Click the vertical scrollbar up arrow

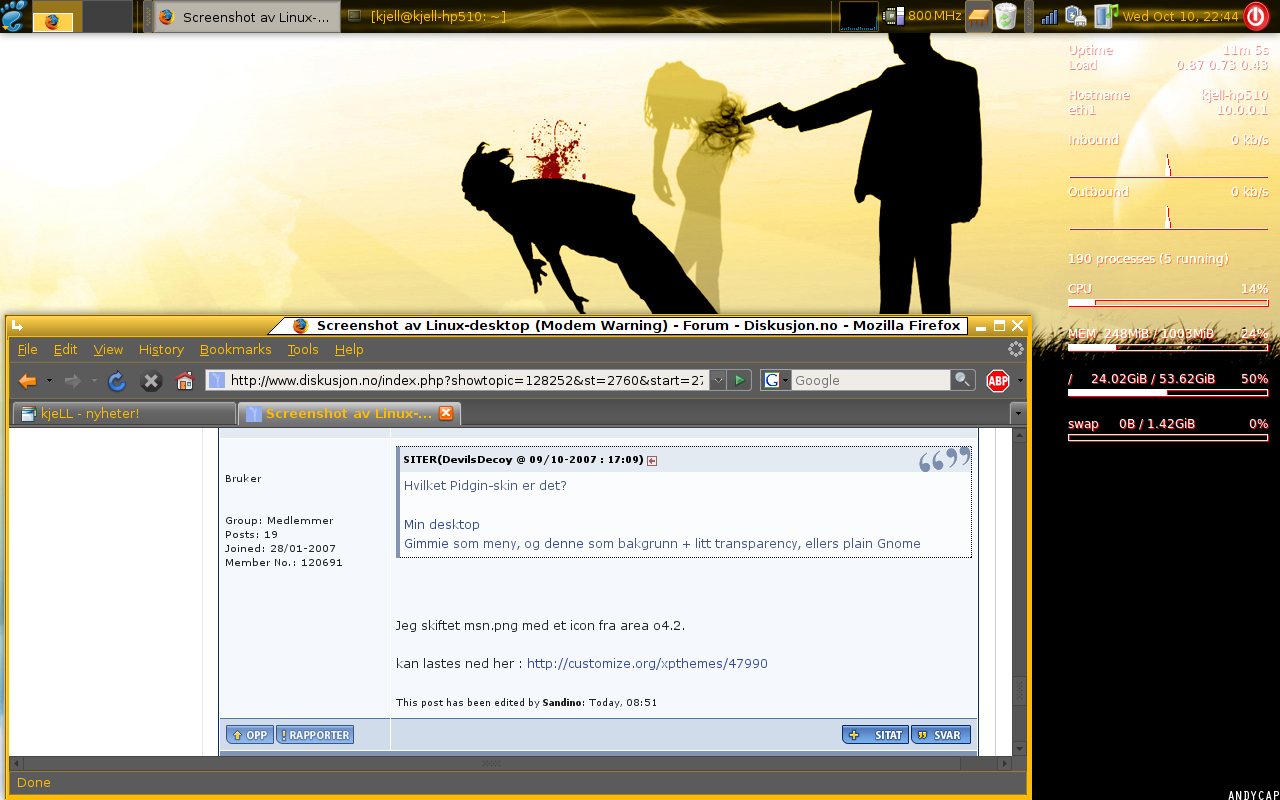coord(1019,435)
